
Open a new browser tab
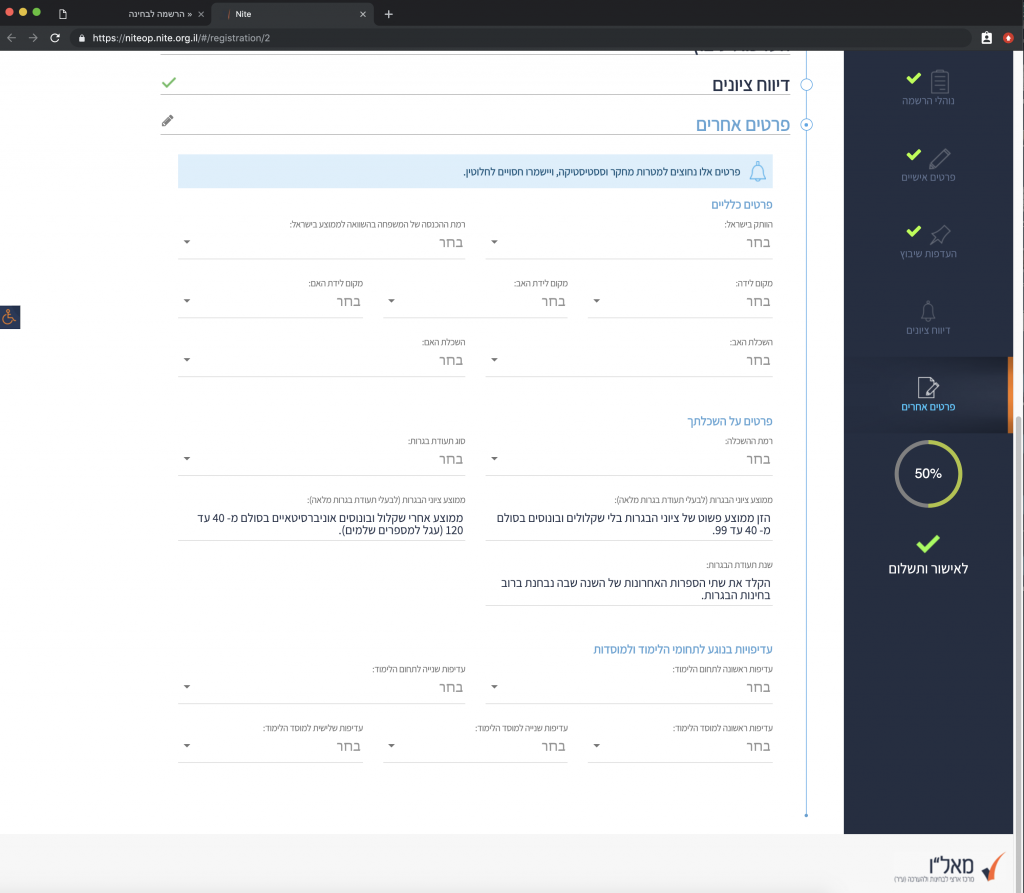[389, 14]
